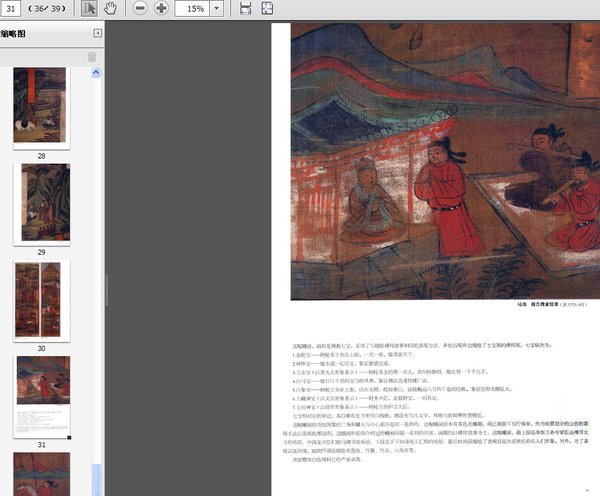600x496 pixels.
Task: Click the panel splitter grip handle
Action: point(107,290)
